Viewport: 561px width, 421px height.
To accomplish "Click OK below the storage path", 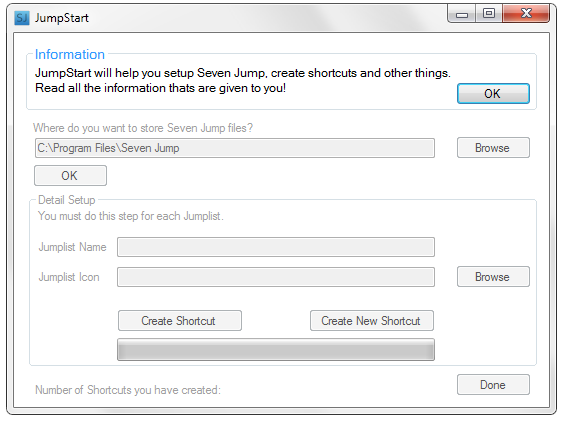I will click(x=70, y=176).
